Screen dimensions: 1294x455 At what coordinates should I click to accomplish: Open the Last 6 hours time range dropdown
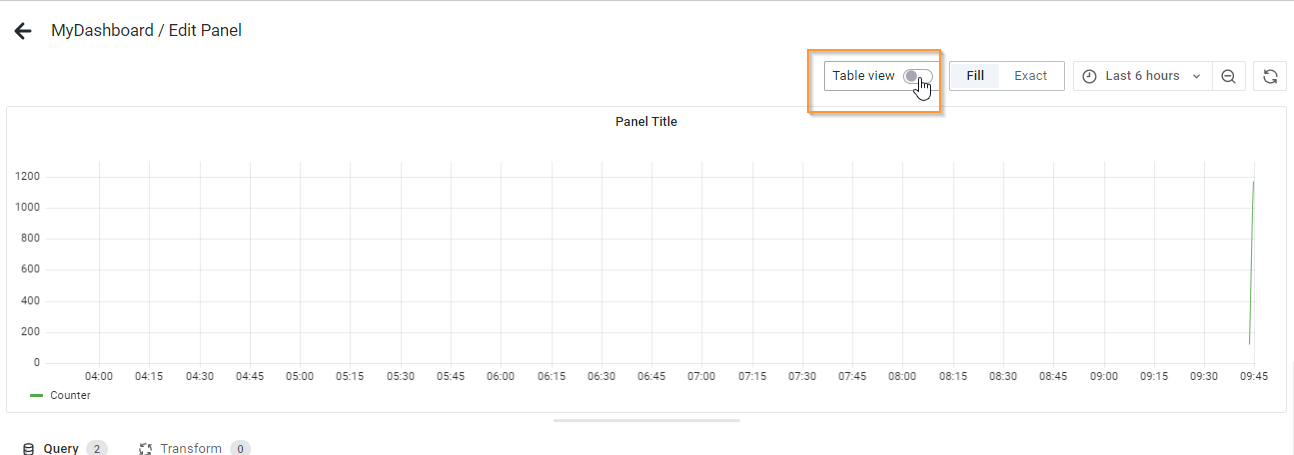(x=1142, y=76)
